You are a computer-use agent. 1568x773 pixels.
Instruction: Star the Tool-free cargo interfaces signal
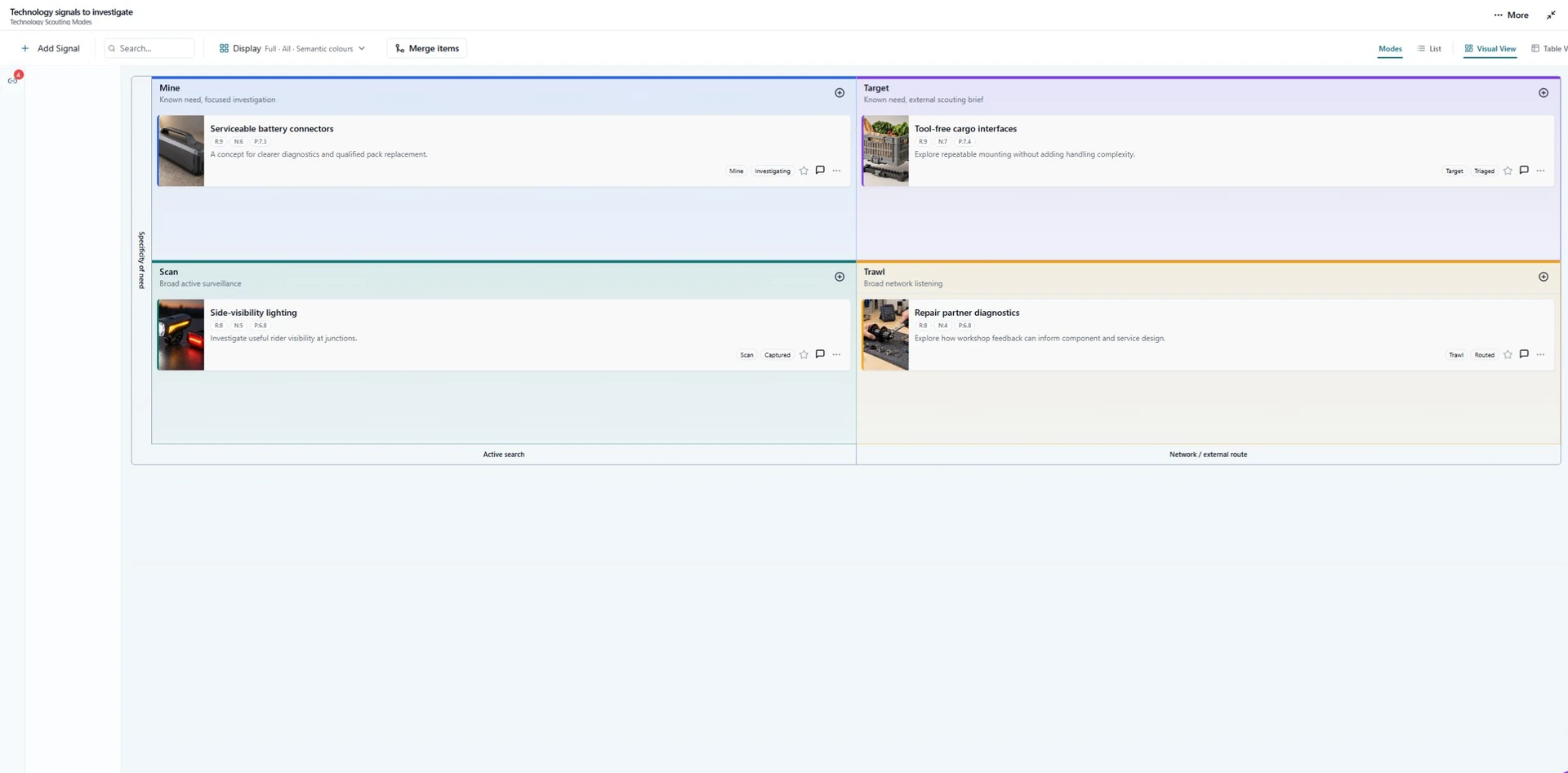pyautogui.click(x=1508, y=171)
